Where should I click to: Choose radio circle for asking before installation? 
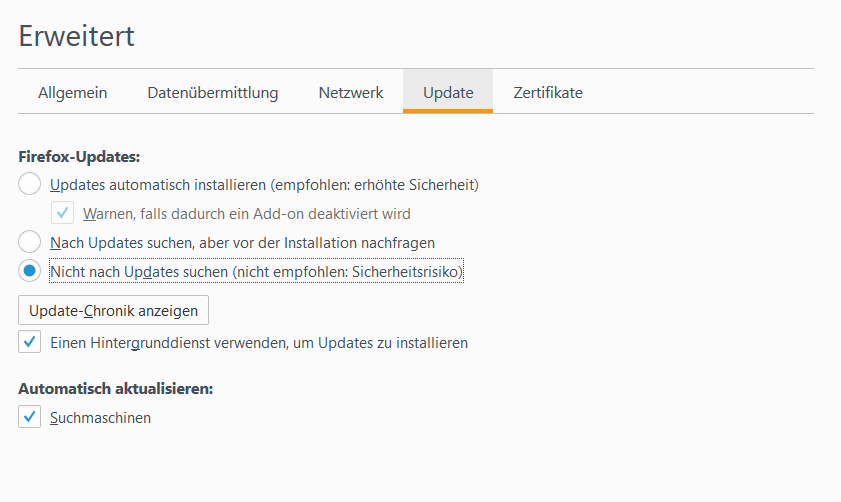[x=29, y=241]
